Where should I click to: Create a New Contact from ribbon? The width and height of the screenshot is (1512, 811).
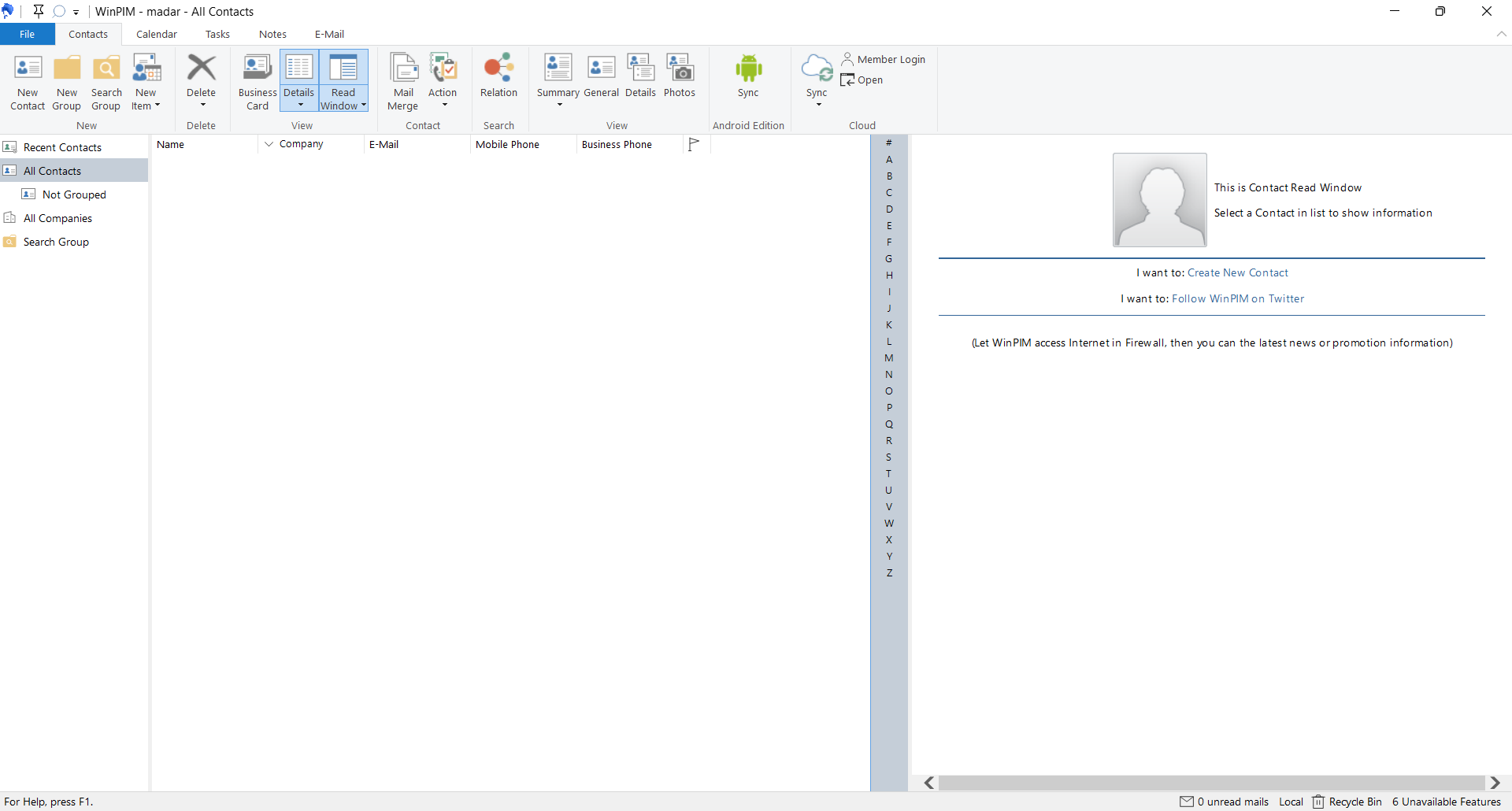tap(28, 82)
